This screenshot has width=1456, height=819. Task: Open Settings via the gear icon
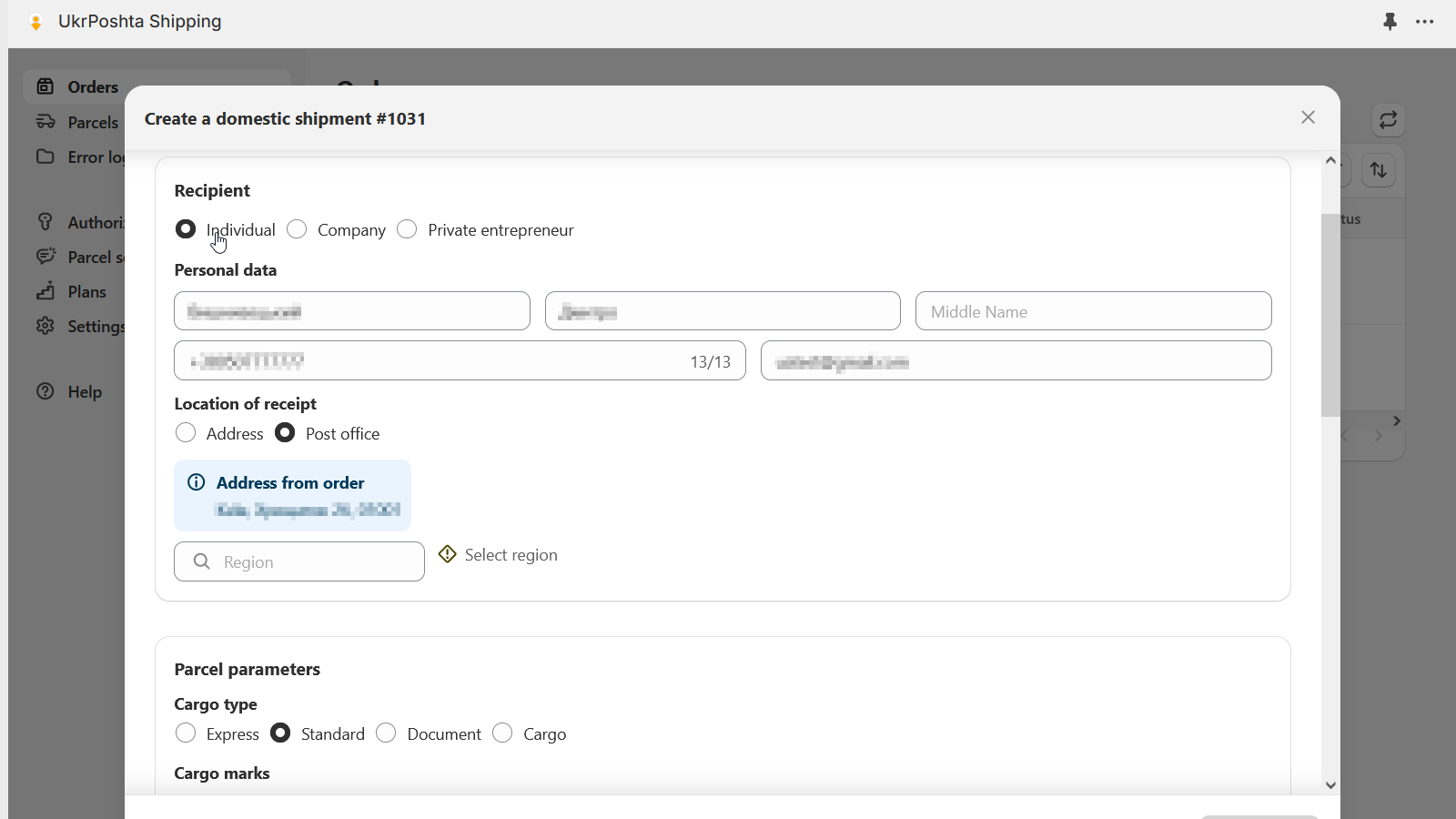pyautogui.click(x=46, y=326)
